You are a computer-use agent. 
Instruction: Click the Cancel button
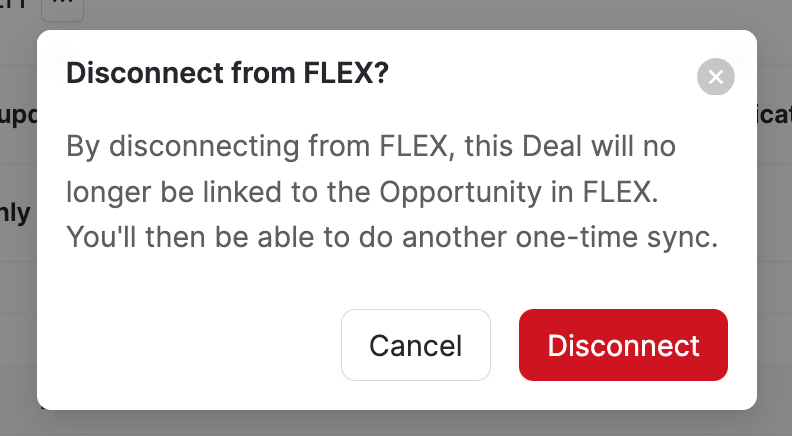click(x=416, y=345)
